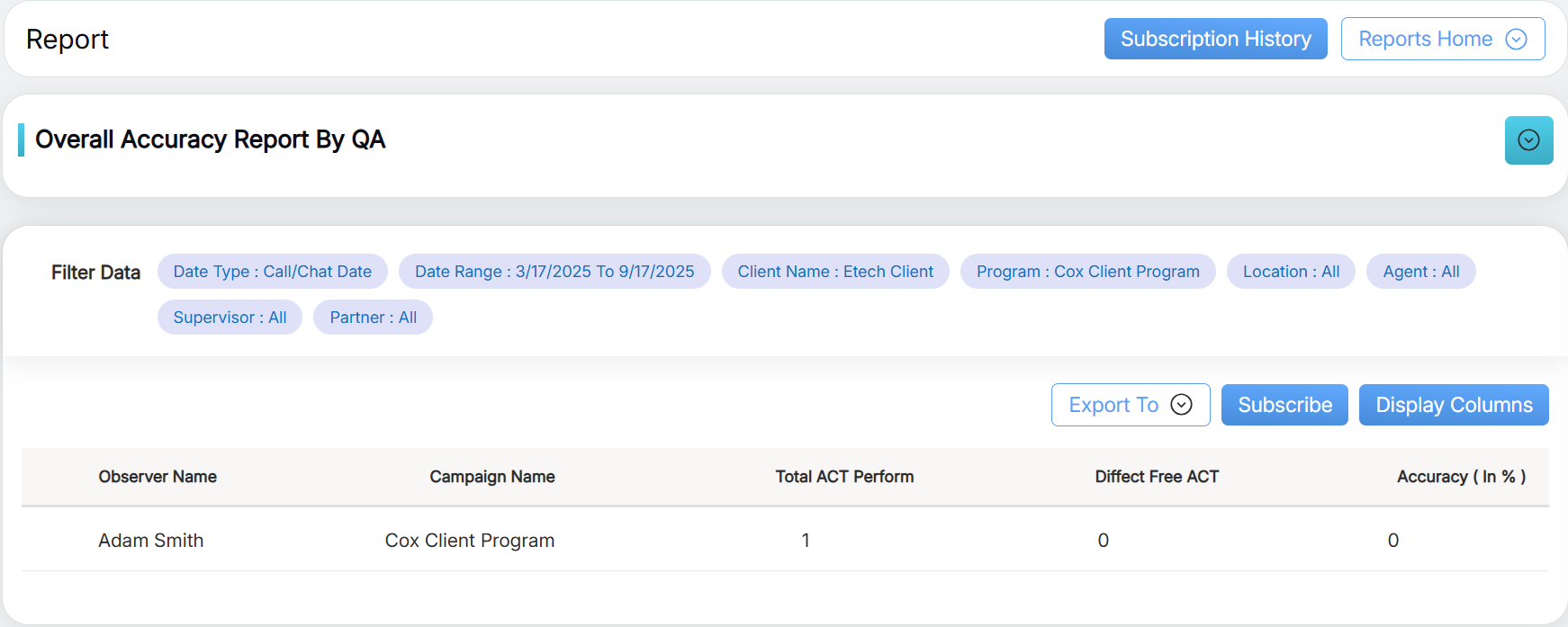1568x627 pixels.
Task: Open Display Columns options
Action: [1453, 405]
